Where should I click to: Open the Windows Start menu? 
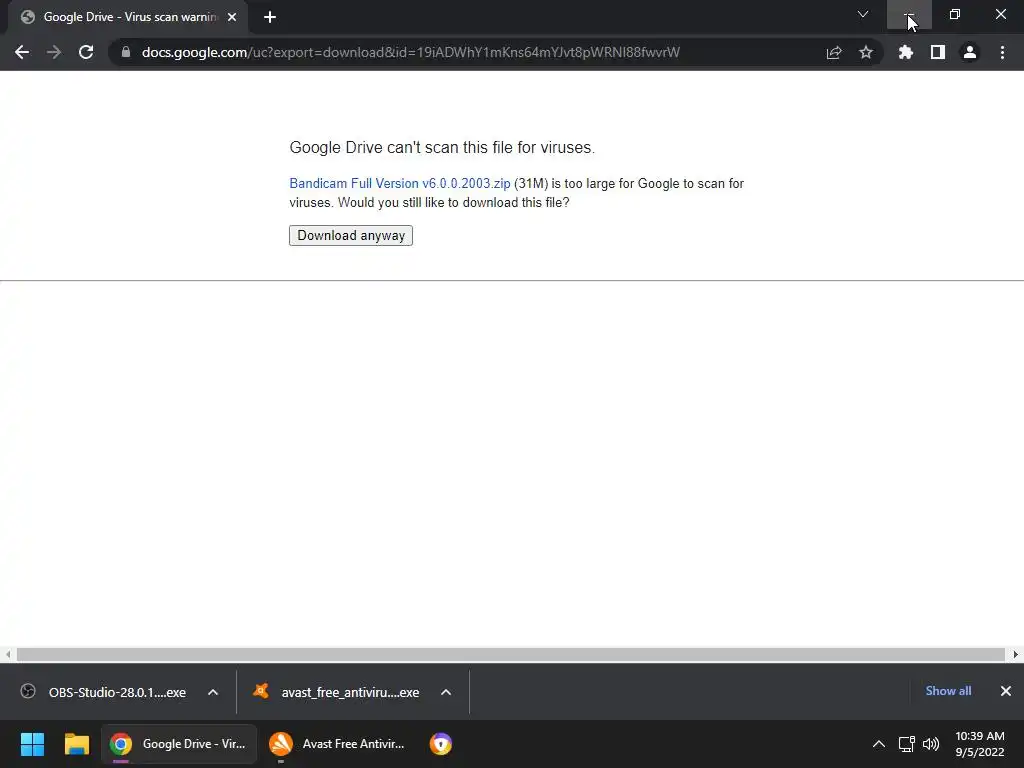pyautogui.click(x=32, y=744)
